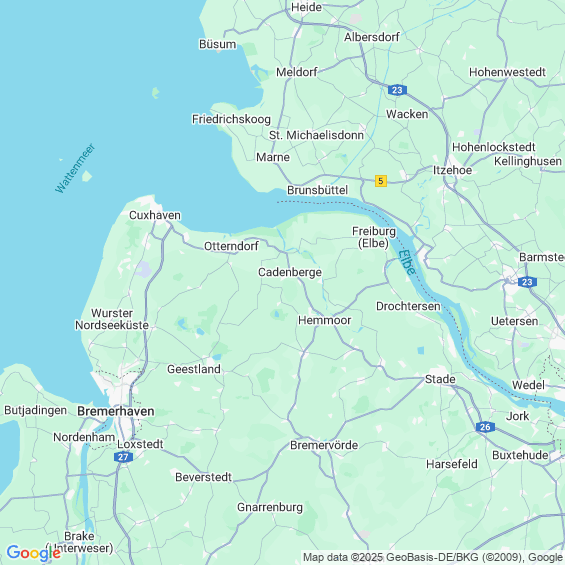Select the Buxtehude town label
Screen dimensions: 565x565
(x=520, y=455)
